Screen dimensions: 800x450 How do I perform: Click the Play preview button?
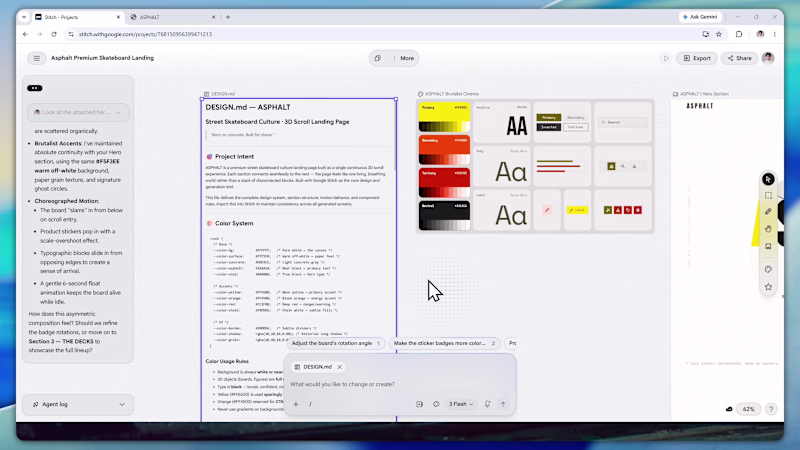[x=666, y=58]
